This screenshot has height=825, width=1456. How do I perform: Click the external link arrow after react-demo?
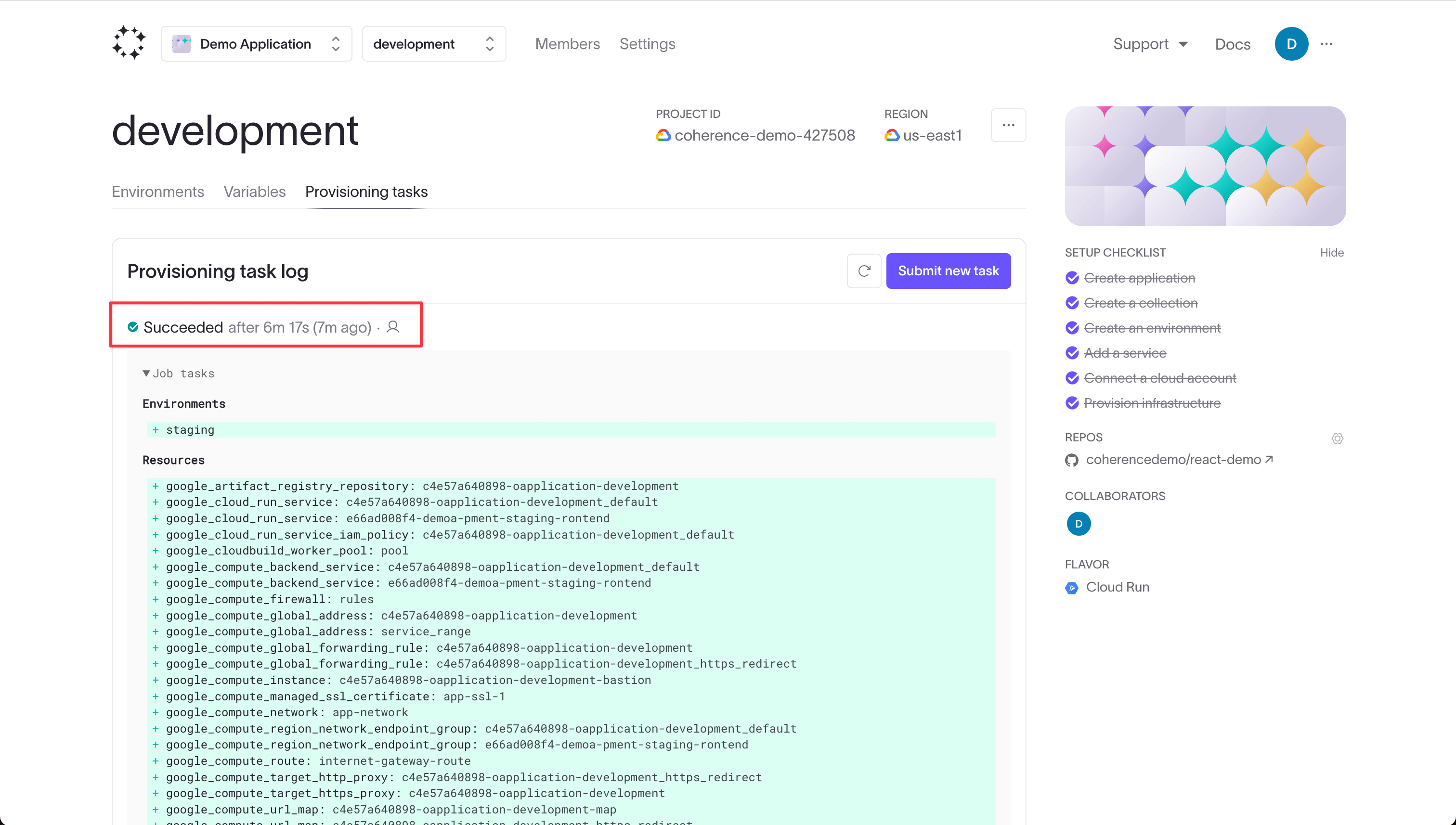coord(1268,459)
